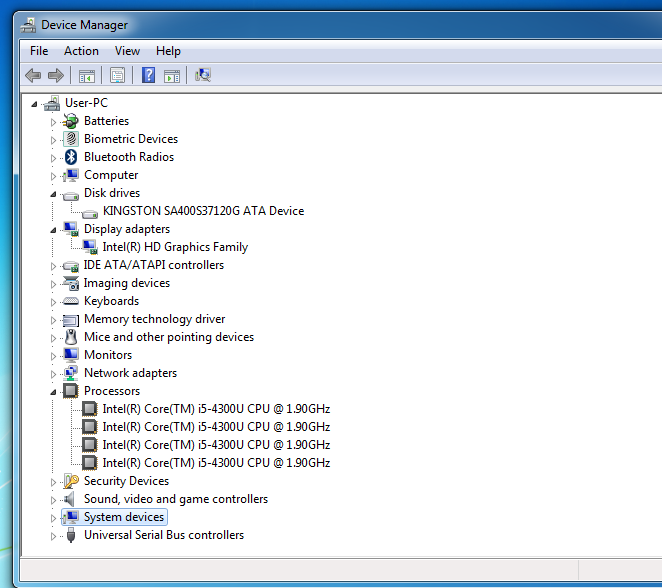Open the Help menu
The height and width of the screenshot is (588, 662).
pos(168,51)
